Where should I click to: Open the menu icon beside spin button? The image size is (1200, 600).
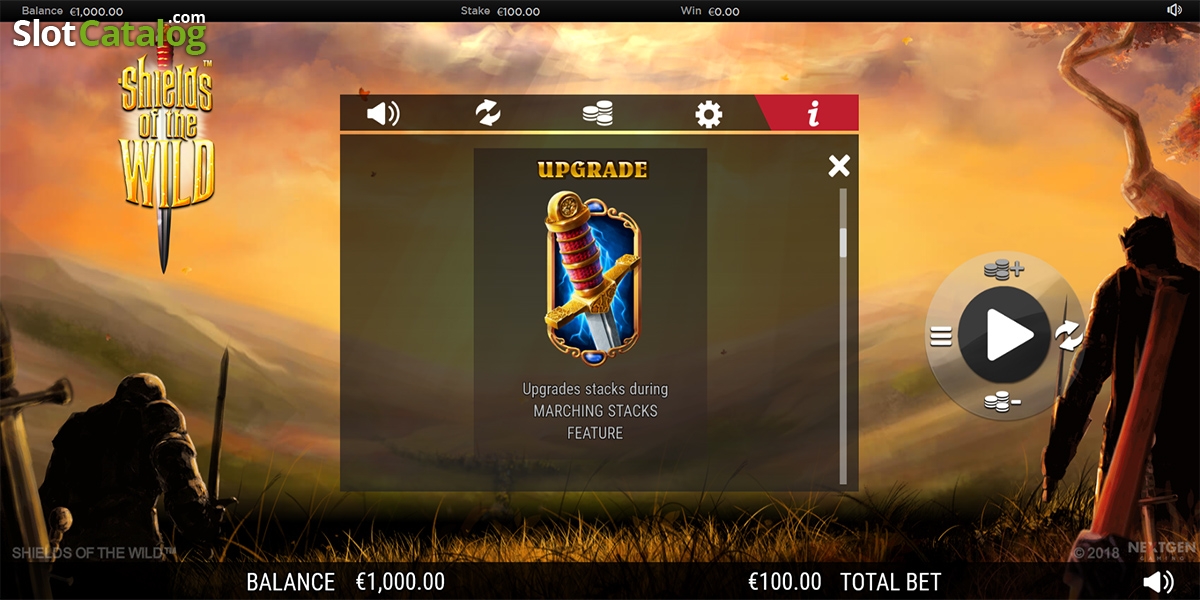pos(940,337)
